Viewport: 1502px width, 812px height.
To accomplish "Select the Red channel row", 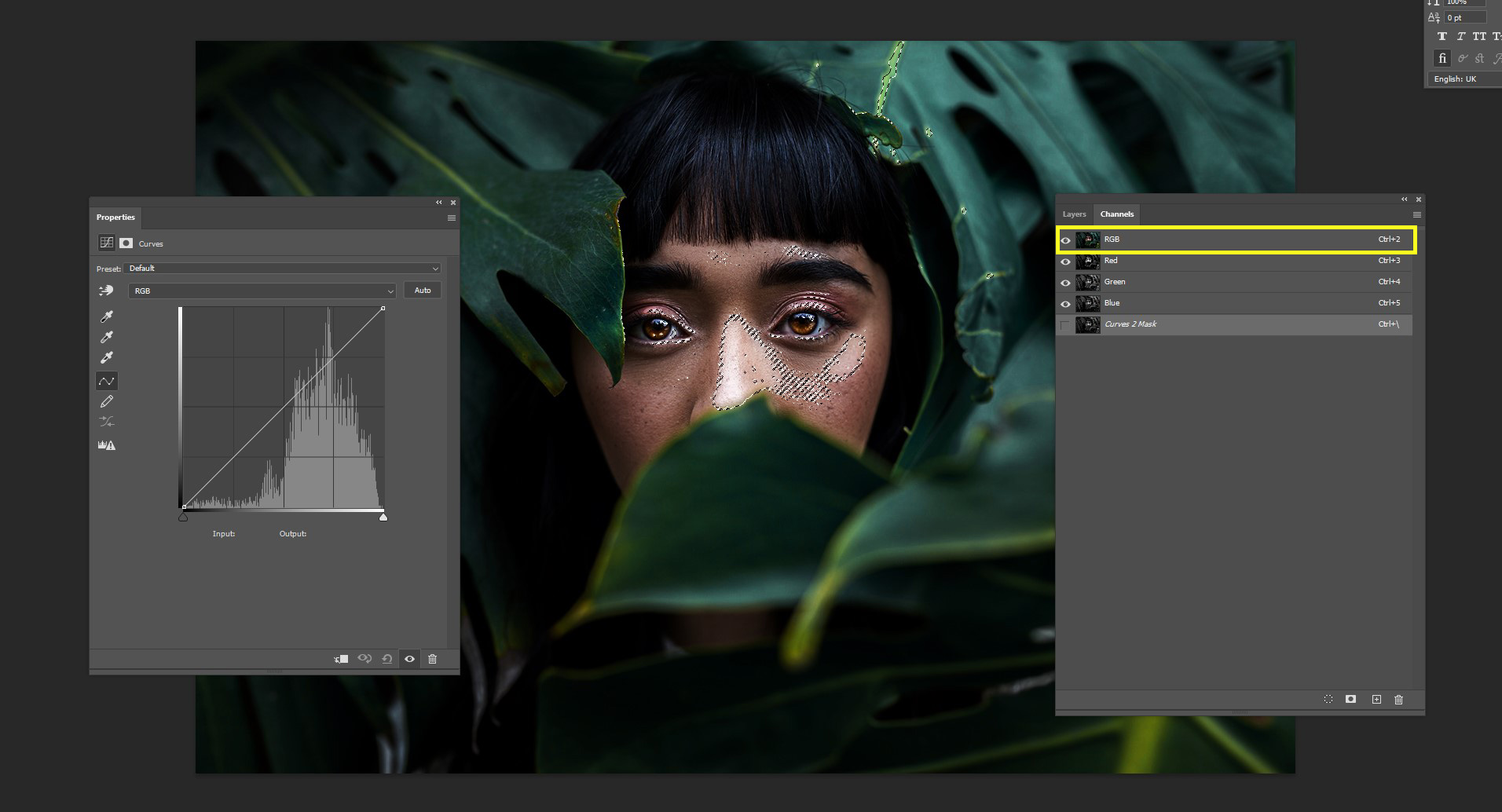I will (x=1234, y=262).
